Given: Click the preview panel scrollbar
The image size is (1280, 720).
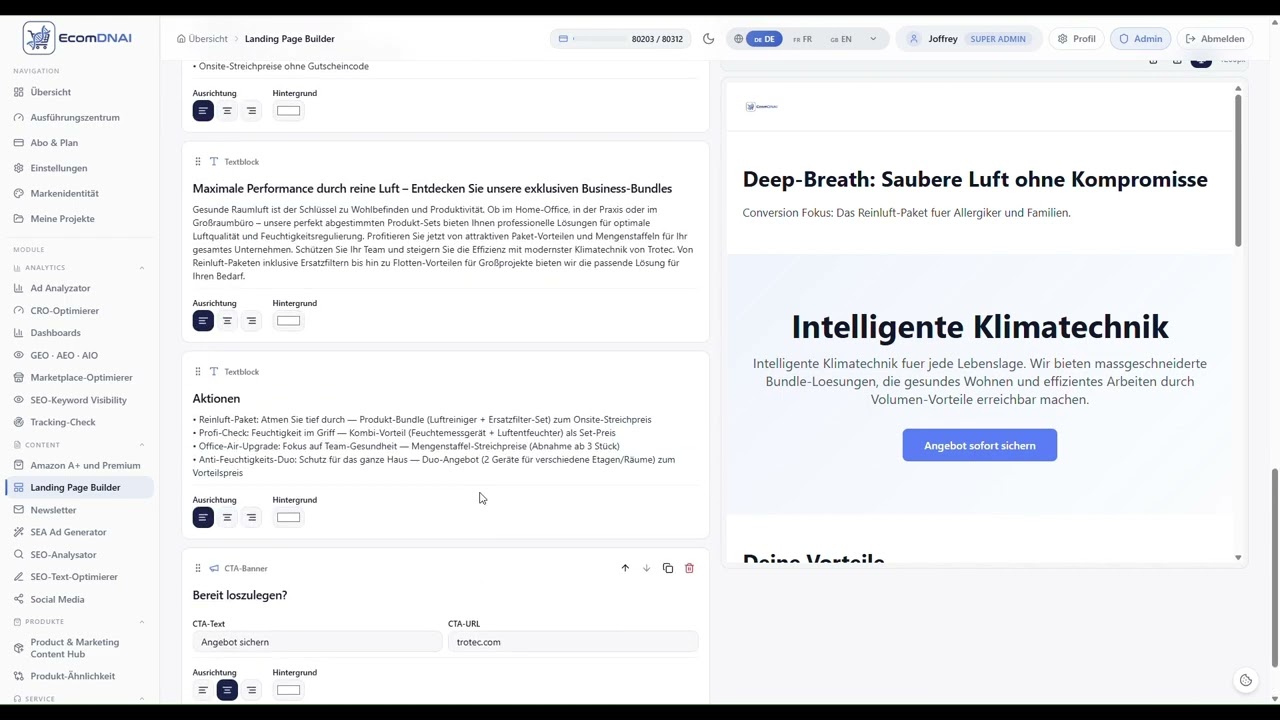Looking at the screenshot, I should point(1238,172).
